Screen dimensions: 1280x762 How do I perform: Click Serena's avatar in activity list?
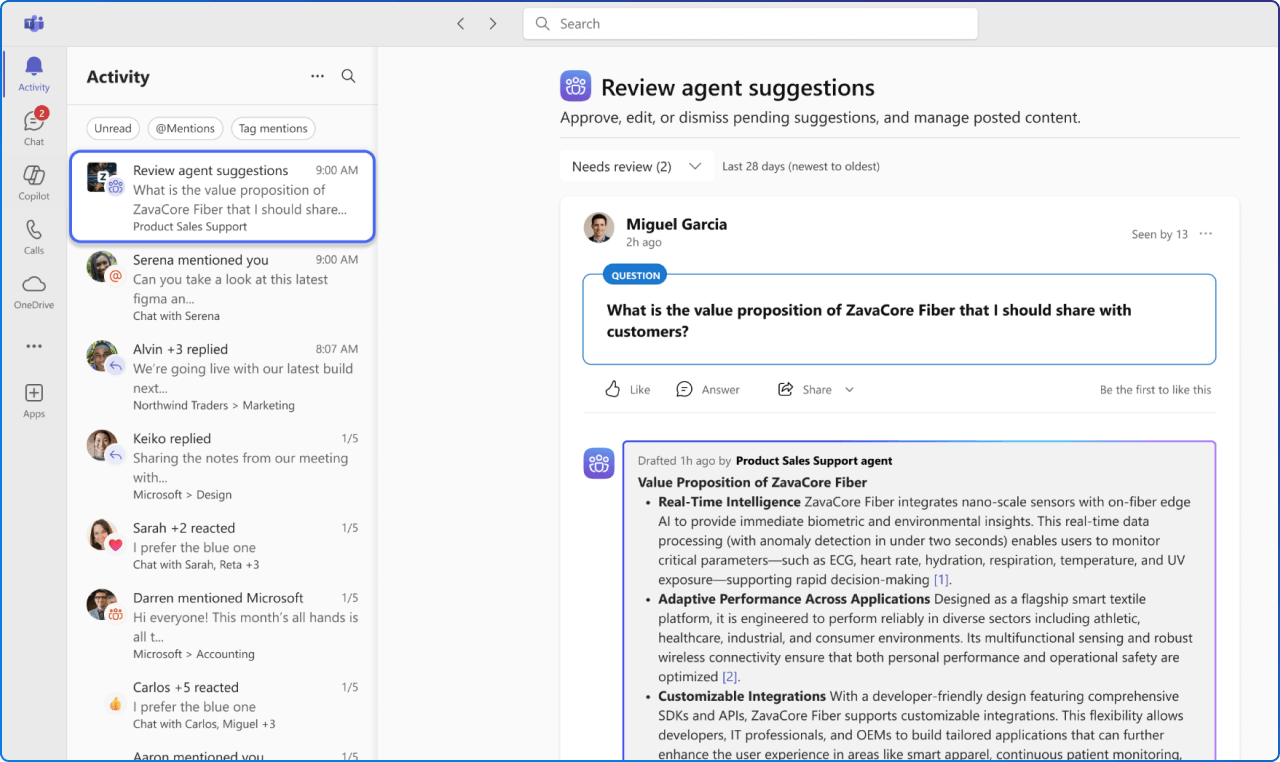pos(101,265)
